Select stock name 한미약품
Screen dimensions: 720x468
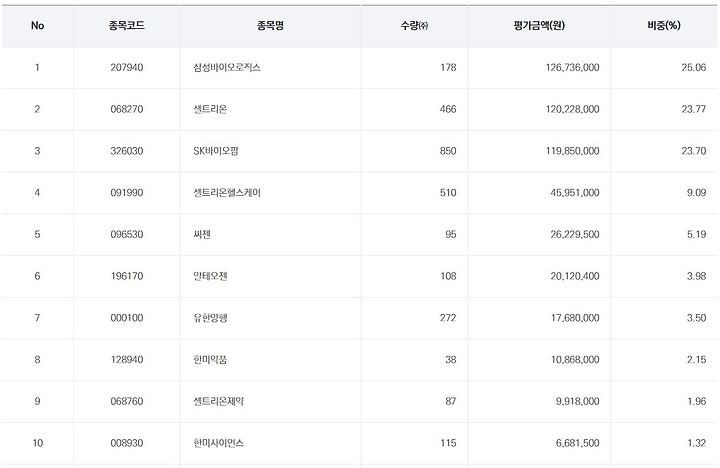[210, 360]
